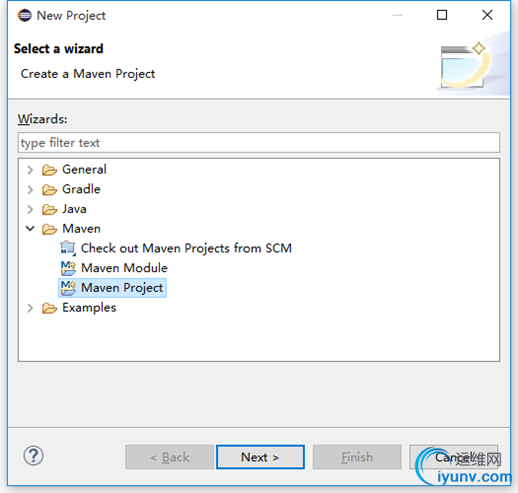
Task: Open help with the question mark icon
Action: point(33,456)
